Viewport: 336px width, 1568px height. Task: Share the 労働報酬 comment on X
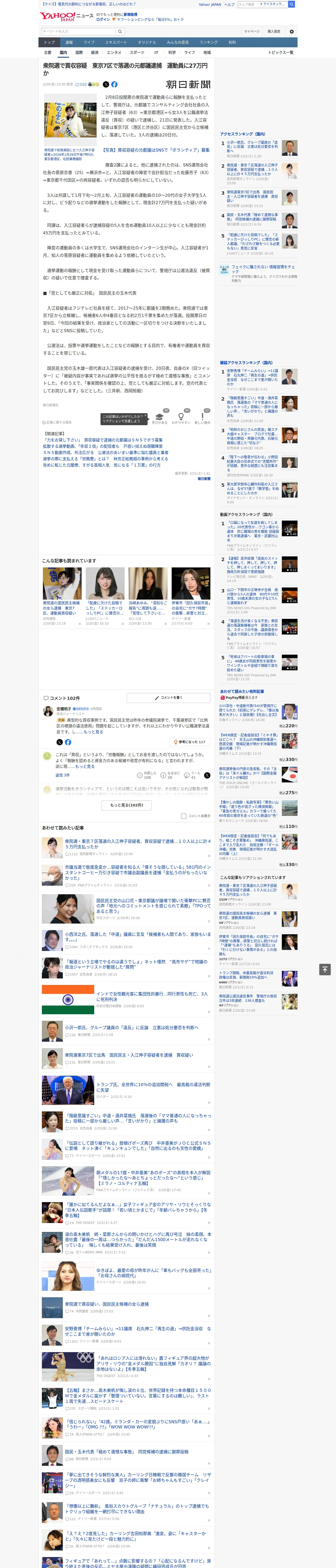coord(207,775)
